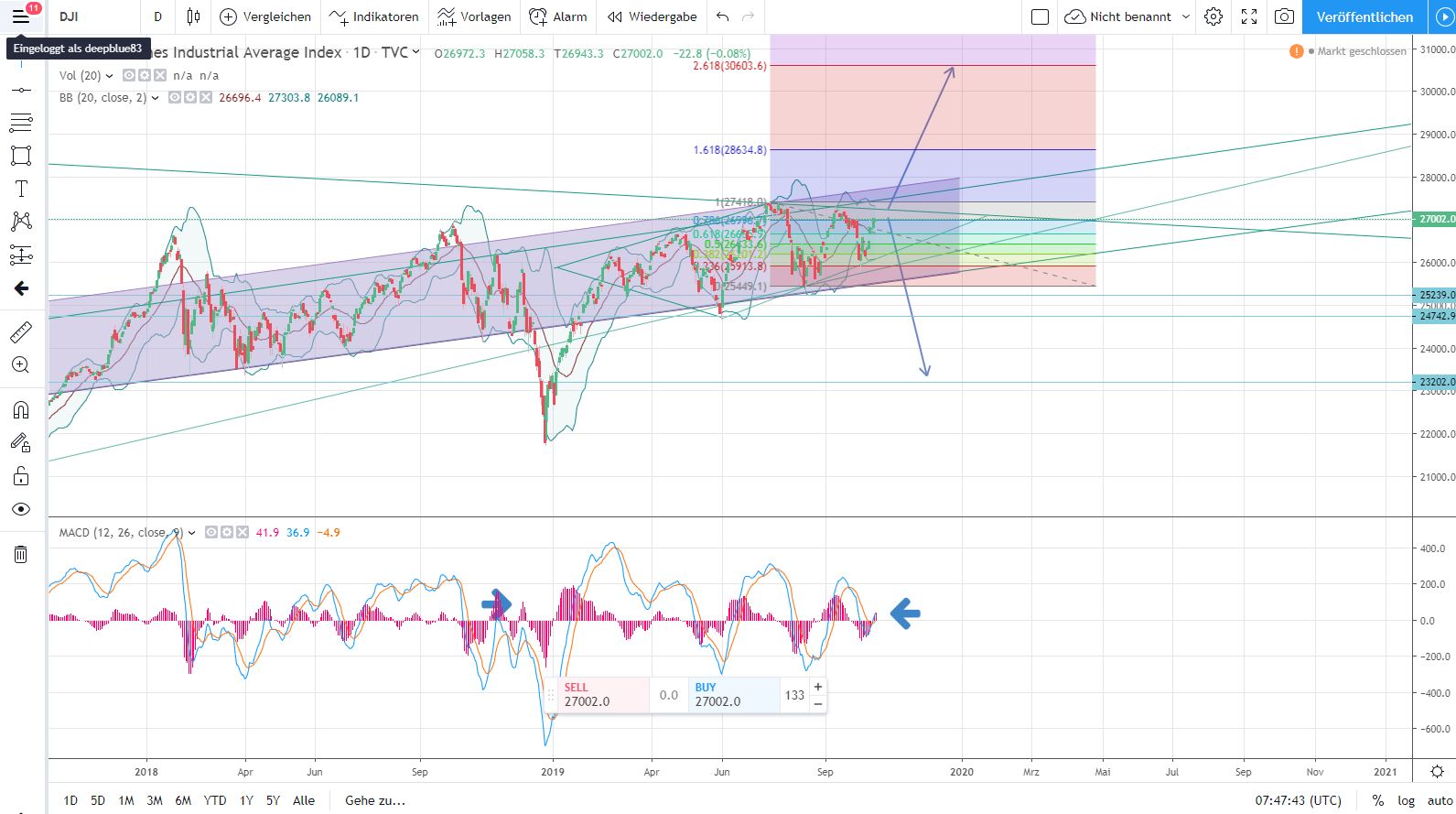Select the 5D time range
Image resolution: width=1456 pixels, height=814 pixels.
click(x=98, y=800)
